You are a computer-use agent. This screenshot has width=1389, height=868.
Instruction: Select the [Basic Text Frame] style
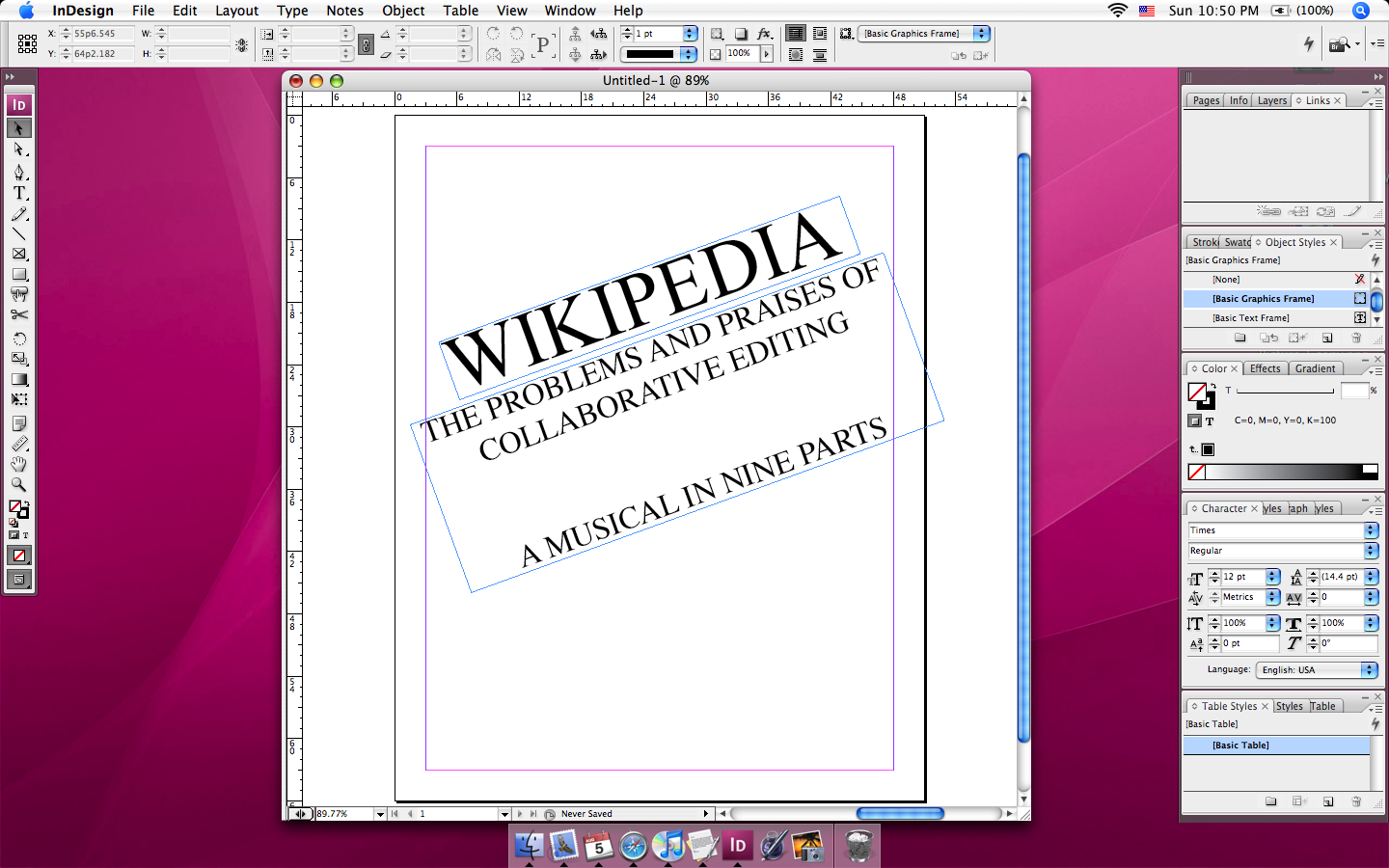1277,318
